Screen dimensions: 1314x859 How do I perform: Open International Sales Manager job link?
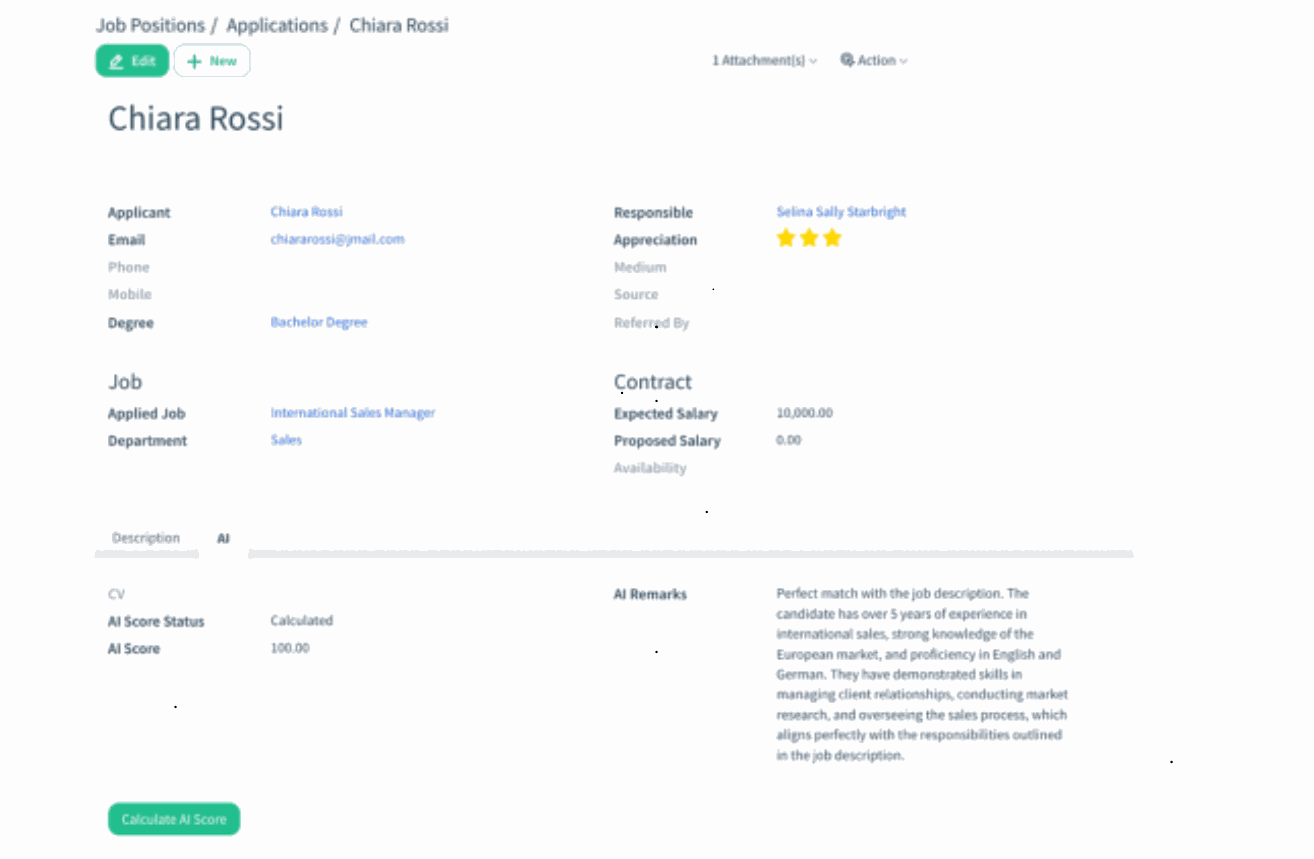click(x=353, y=412)
